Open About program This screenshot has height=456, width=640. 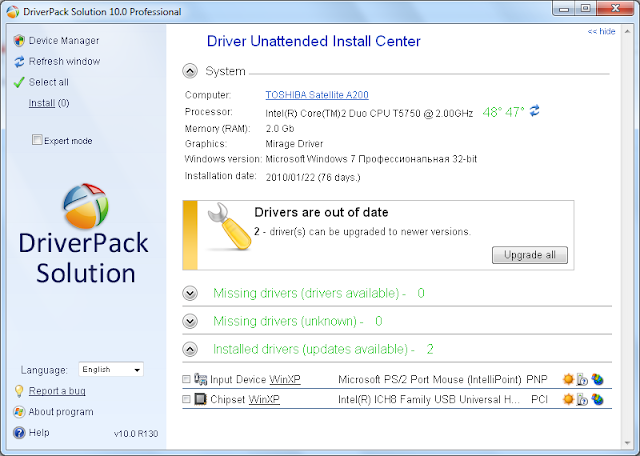[x=61, y=412]
